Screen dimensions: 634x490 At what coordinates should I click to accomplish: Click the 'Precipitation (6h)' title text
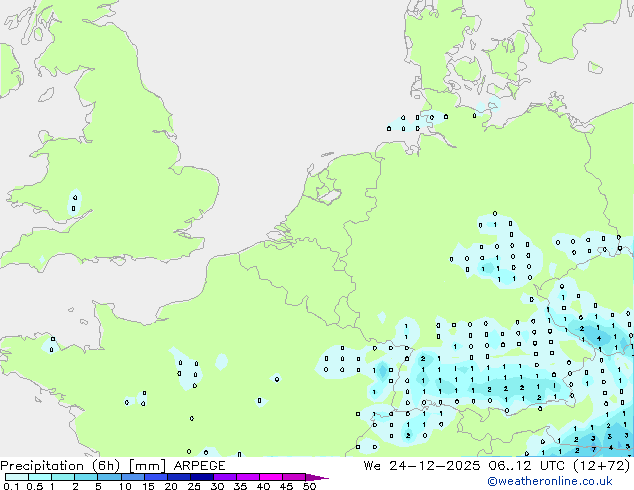[x=60, y=466]
